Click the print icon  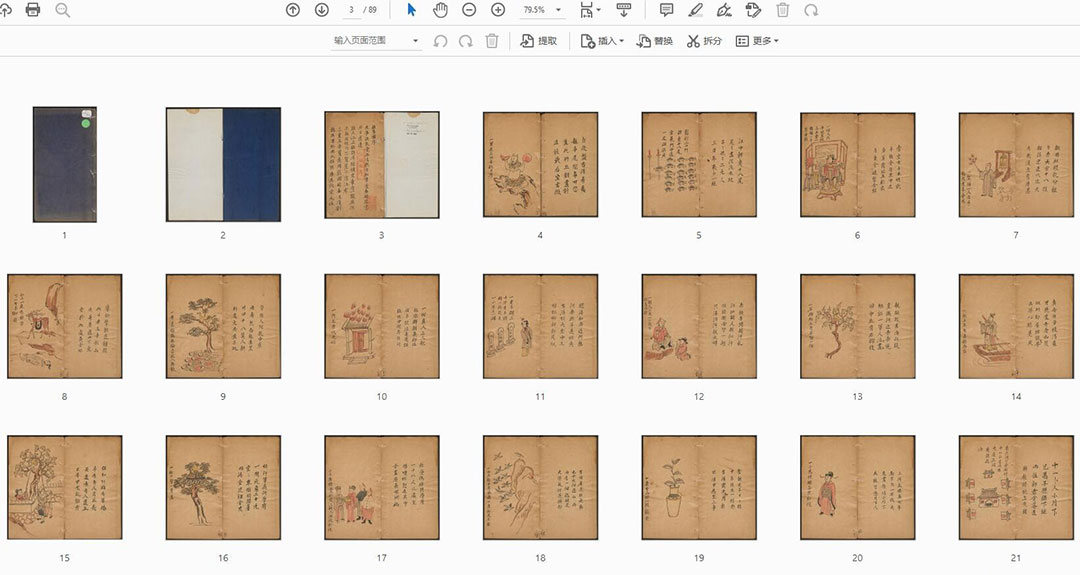[33, 10]
